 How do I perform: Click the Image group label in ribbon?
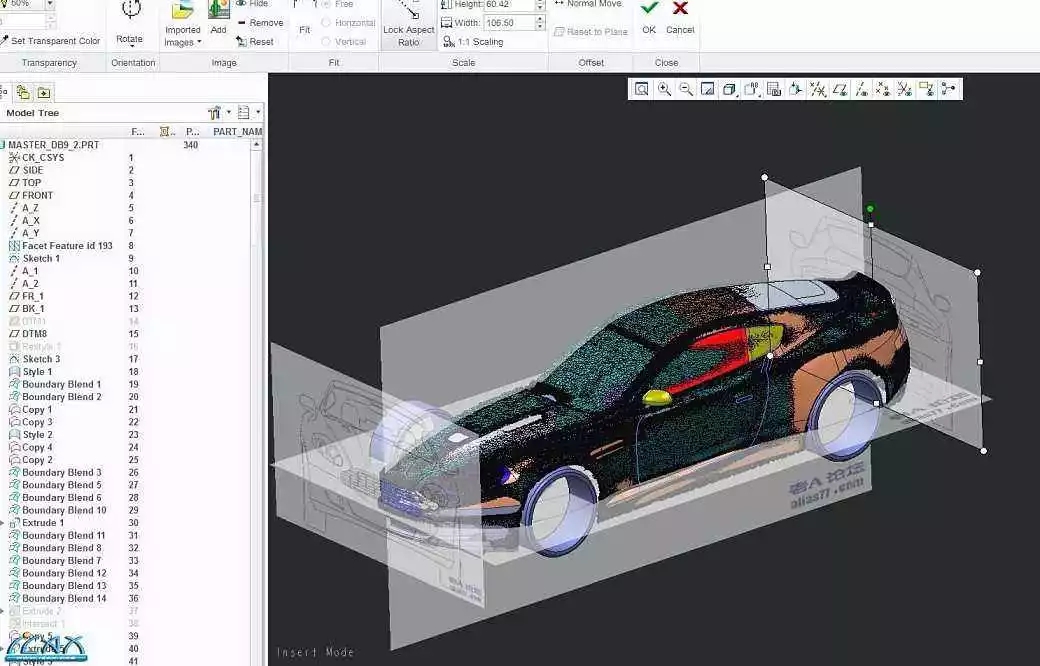223,62
